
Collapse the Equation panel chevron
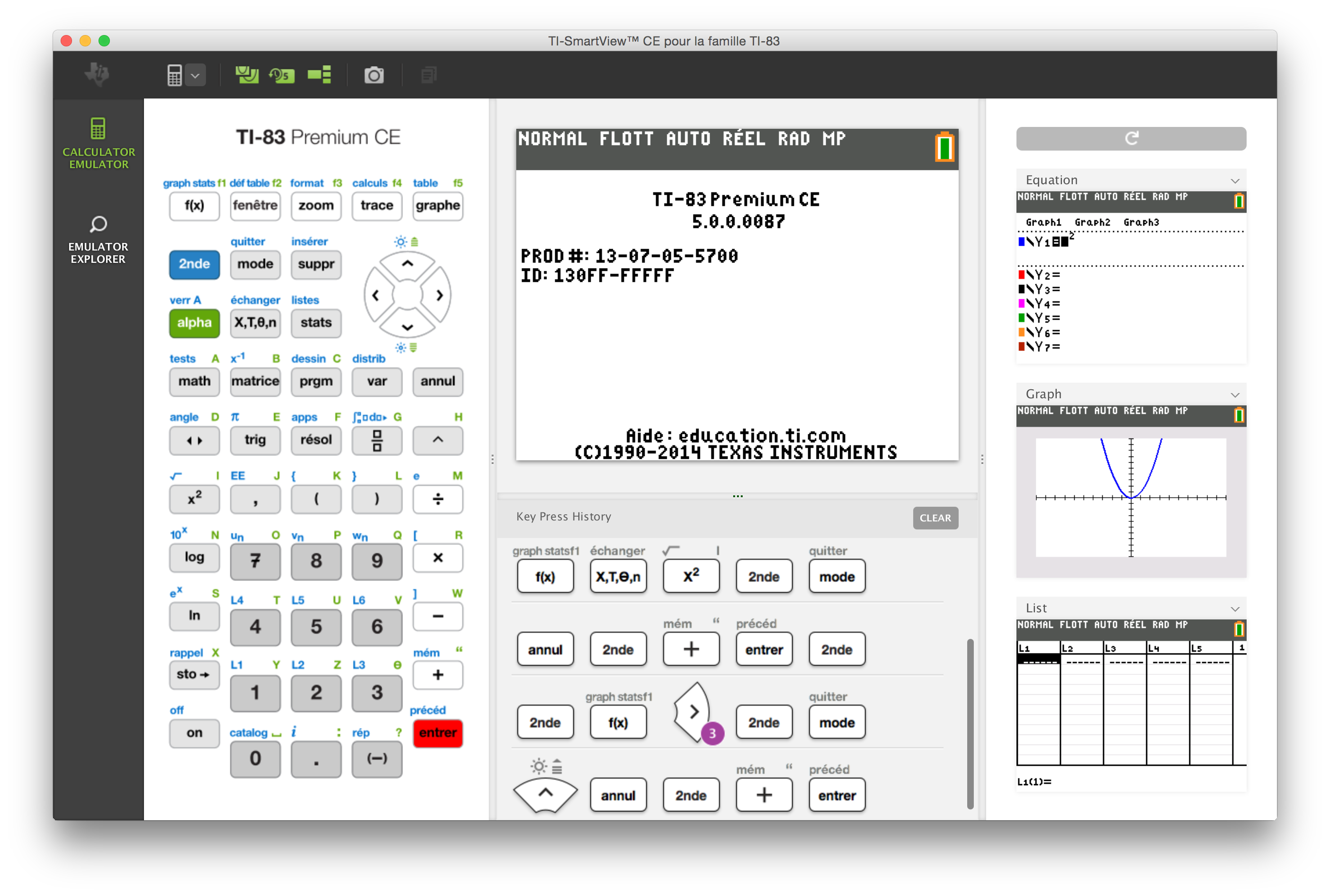1234,180
